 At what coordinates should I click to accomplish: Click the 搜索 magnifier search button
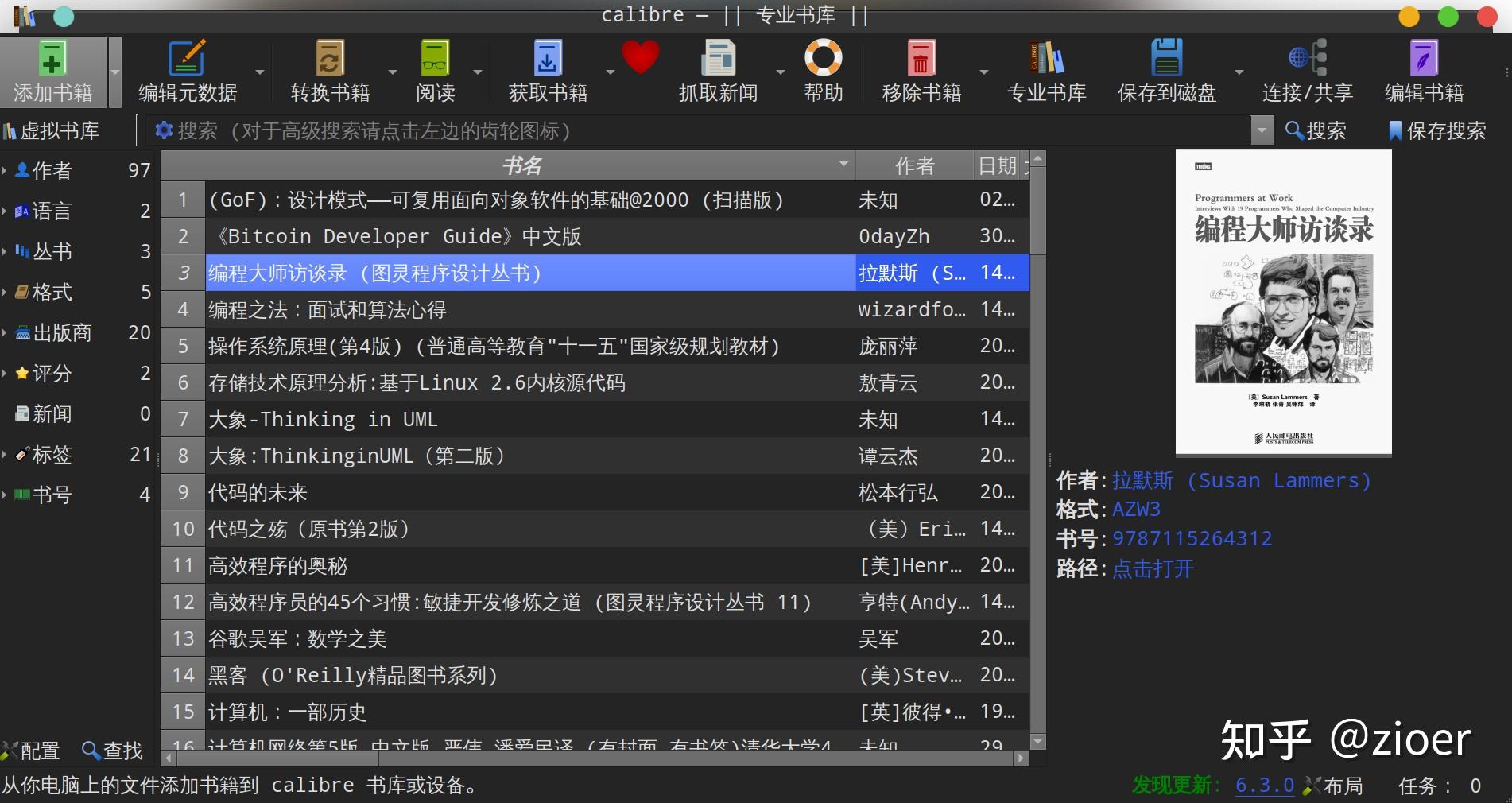[x=1316, y=131]
